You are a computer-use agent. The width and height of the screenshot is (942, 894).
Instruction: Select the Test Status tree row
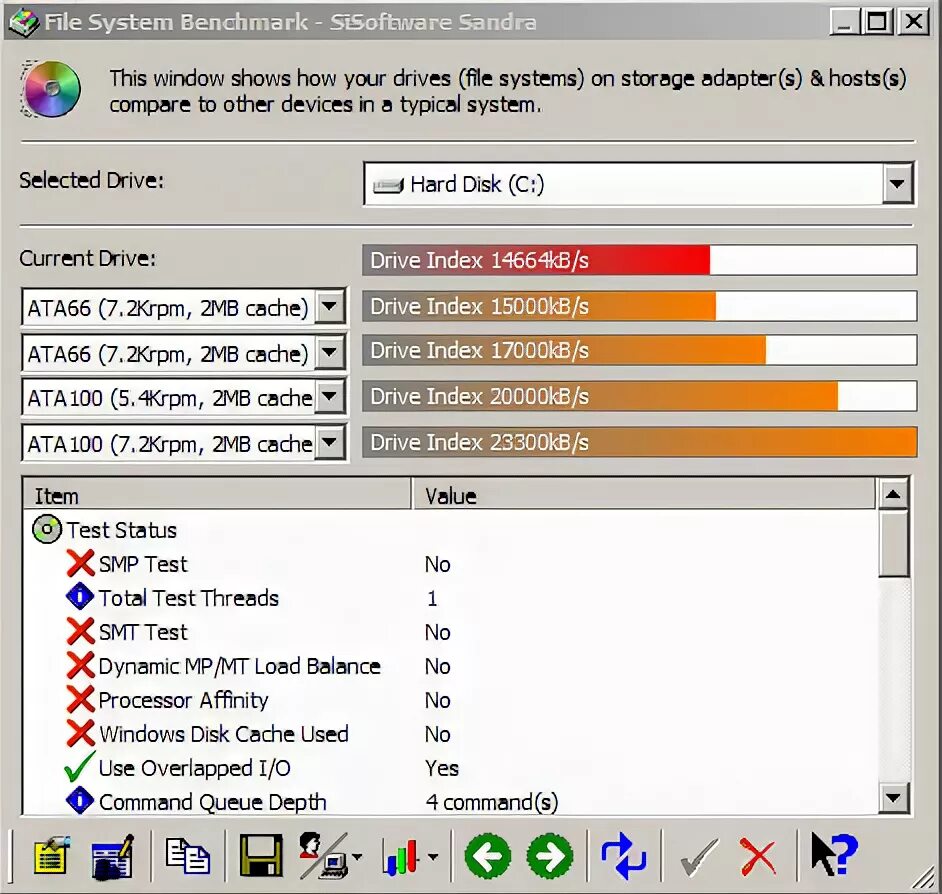tap(449, 529)
